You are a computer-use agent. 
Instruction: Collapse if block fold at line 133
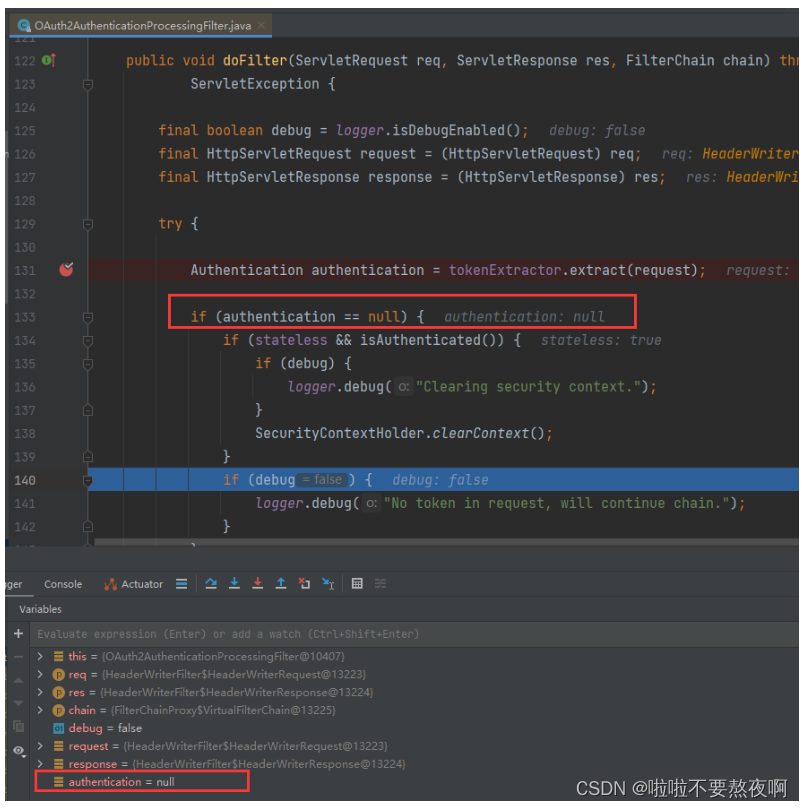88,317
